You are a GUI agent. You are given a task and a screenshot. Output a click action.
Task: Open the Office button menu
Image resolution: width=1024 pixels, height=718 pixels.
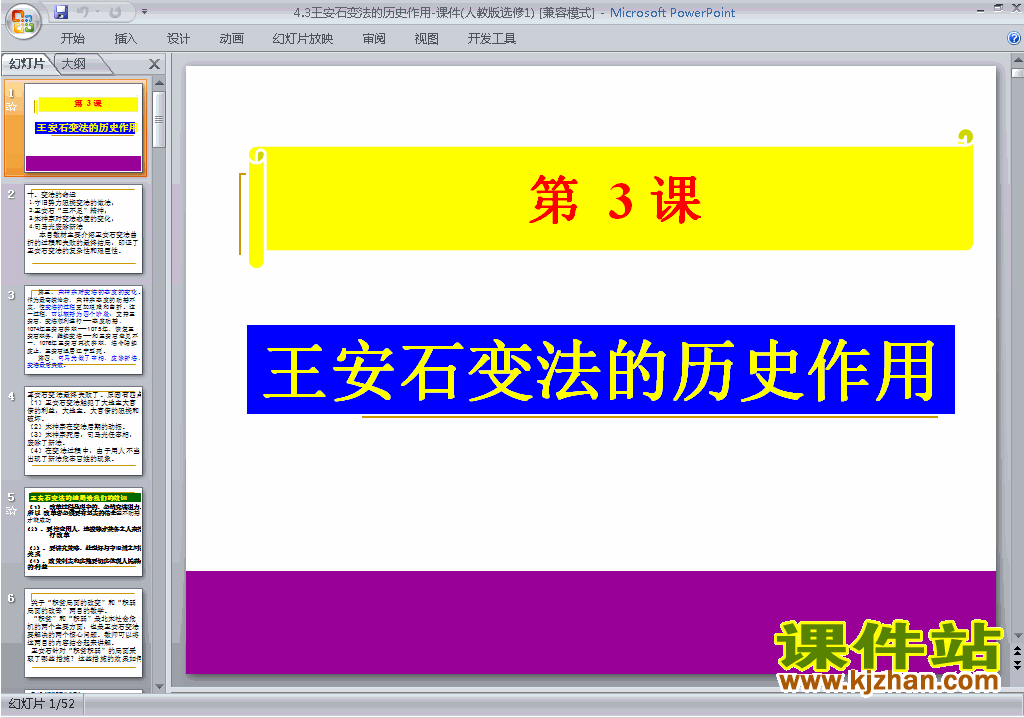click(x=23, y=21)
